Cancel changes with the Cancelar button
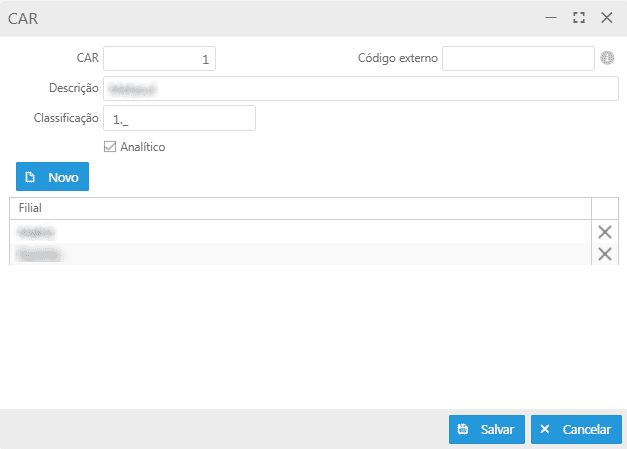The image size is (627, 449). pos(575,429)
